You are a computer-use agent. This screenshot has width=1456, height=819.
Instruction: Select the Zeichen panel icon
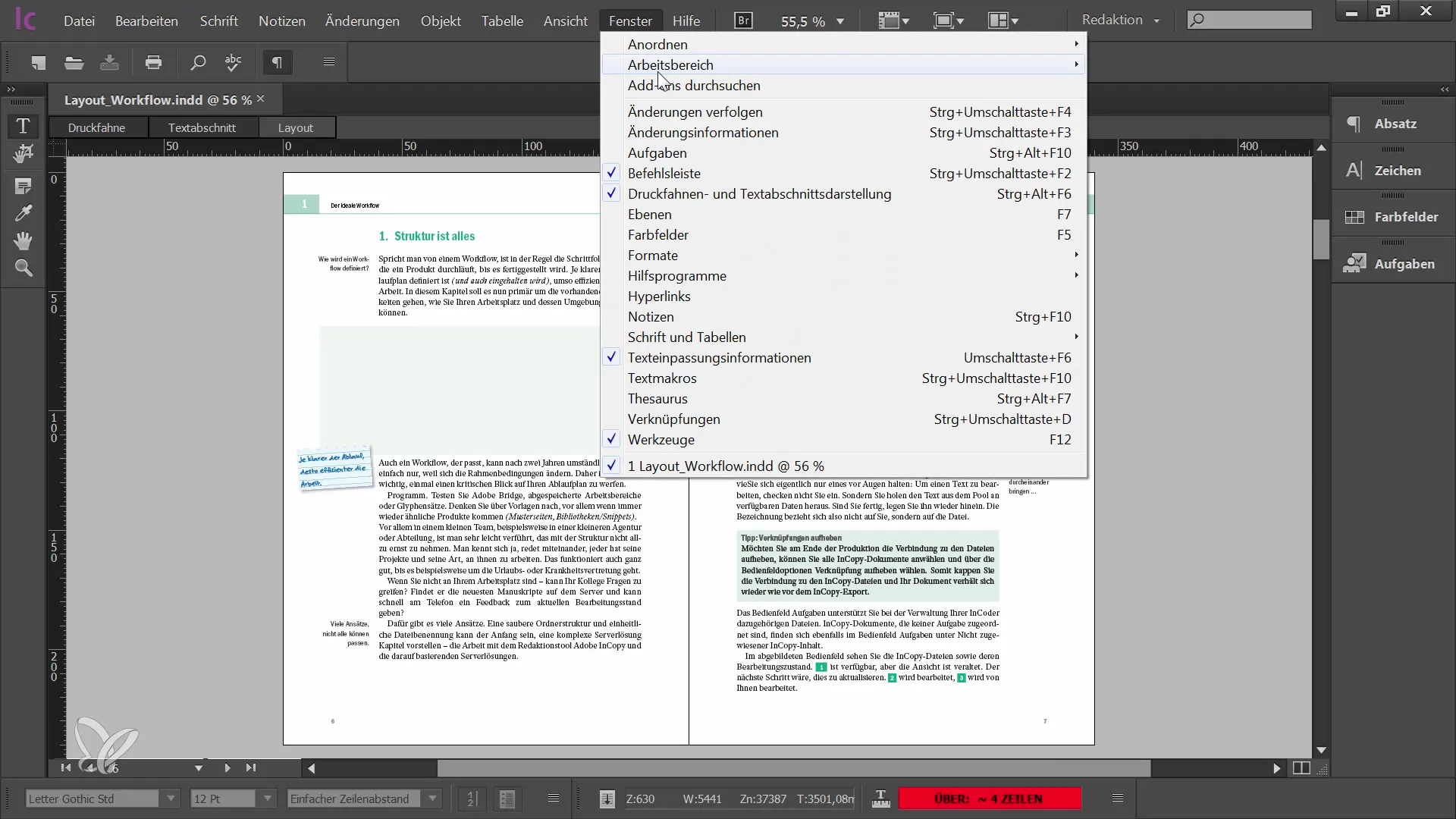(x=1354, y=170)
